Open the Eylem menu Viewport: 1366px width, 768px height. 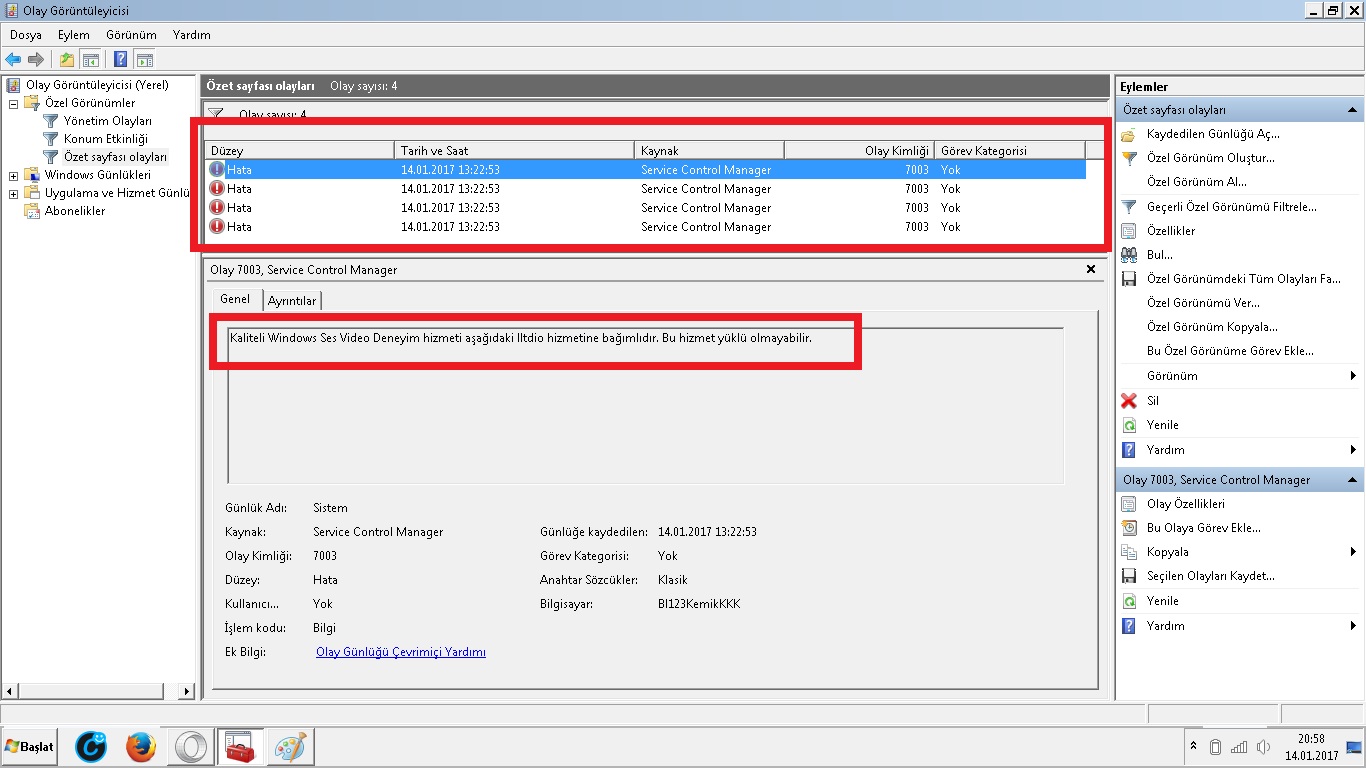pos(73,34)
